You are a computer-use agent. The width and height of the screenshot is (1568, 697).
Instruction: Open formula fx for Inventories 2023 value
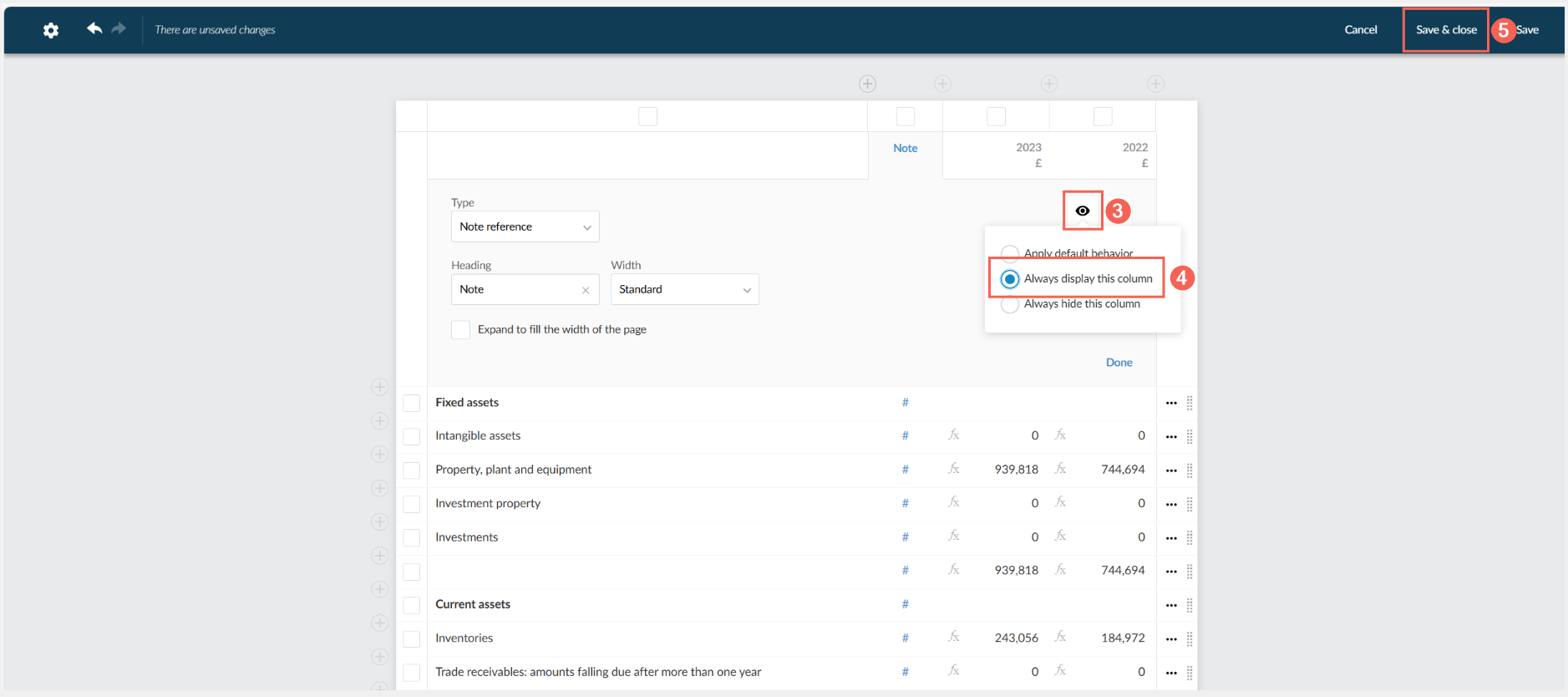coord(954,637)
